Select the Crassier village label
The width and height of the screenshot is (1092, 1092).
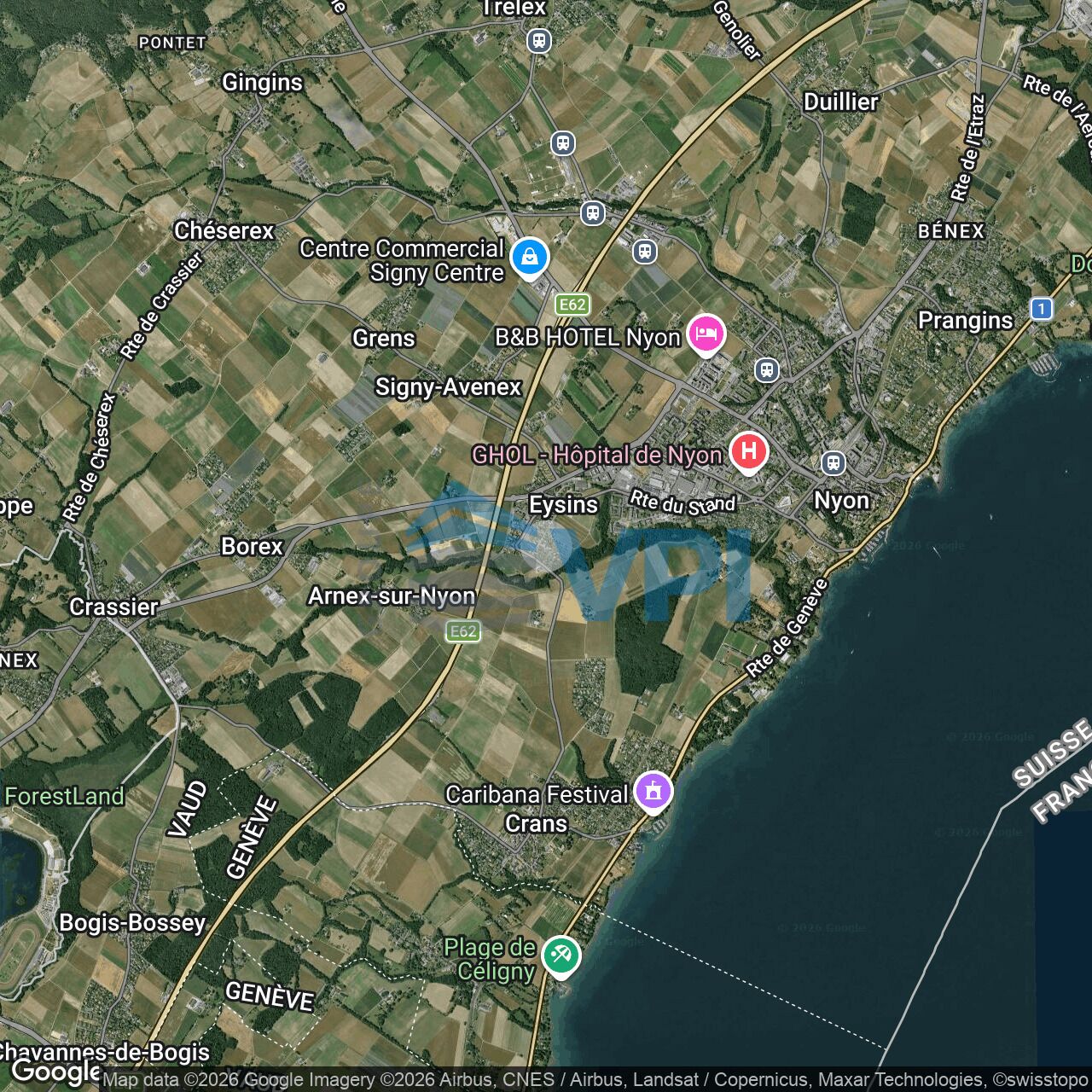tap(113, 607)
